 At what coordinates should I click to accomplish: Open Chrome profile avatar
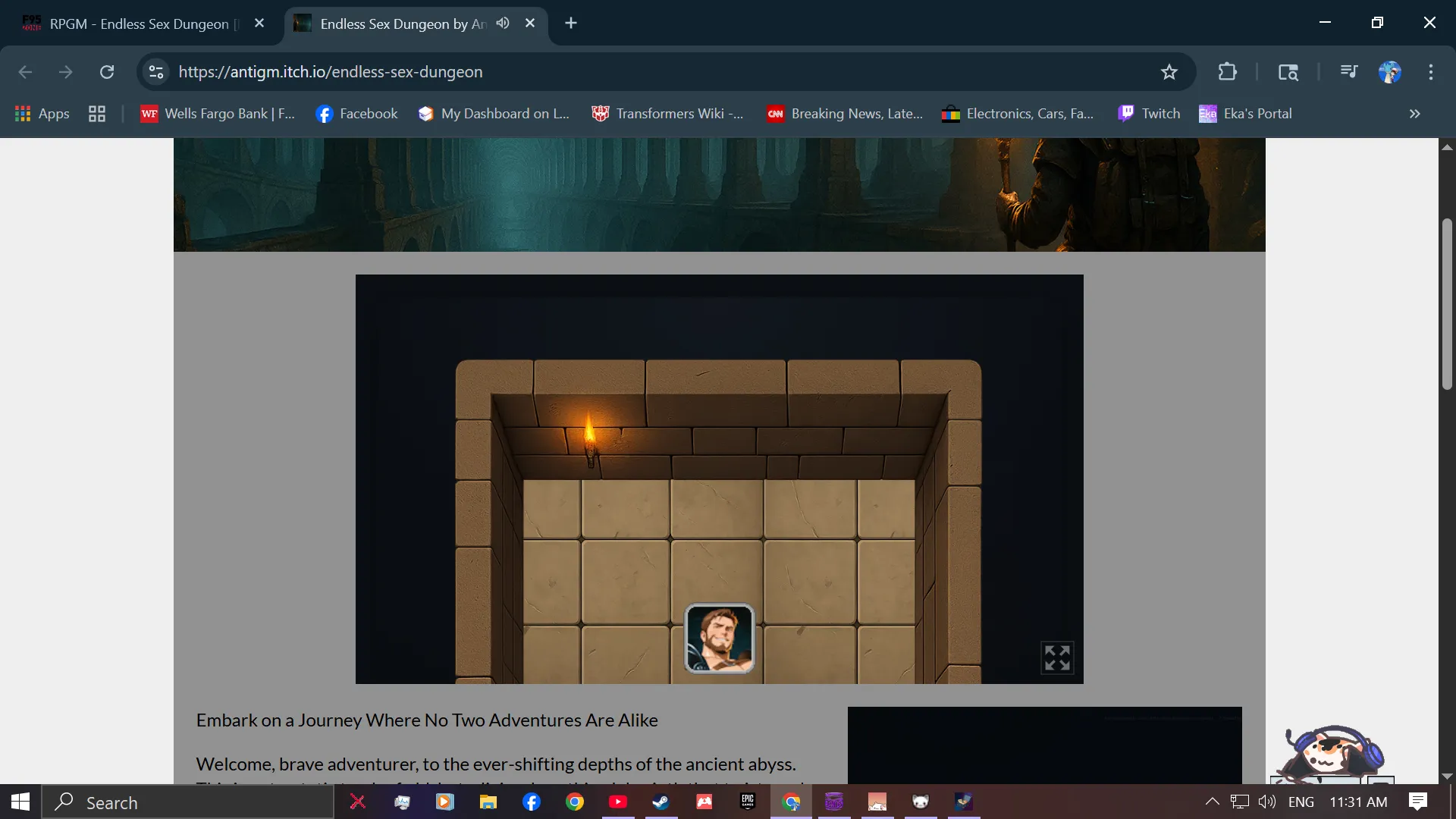coord(1389,72)
